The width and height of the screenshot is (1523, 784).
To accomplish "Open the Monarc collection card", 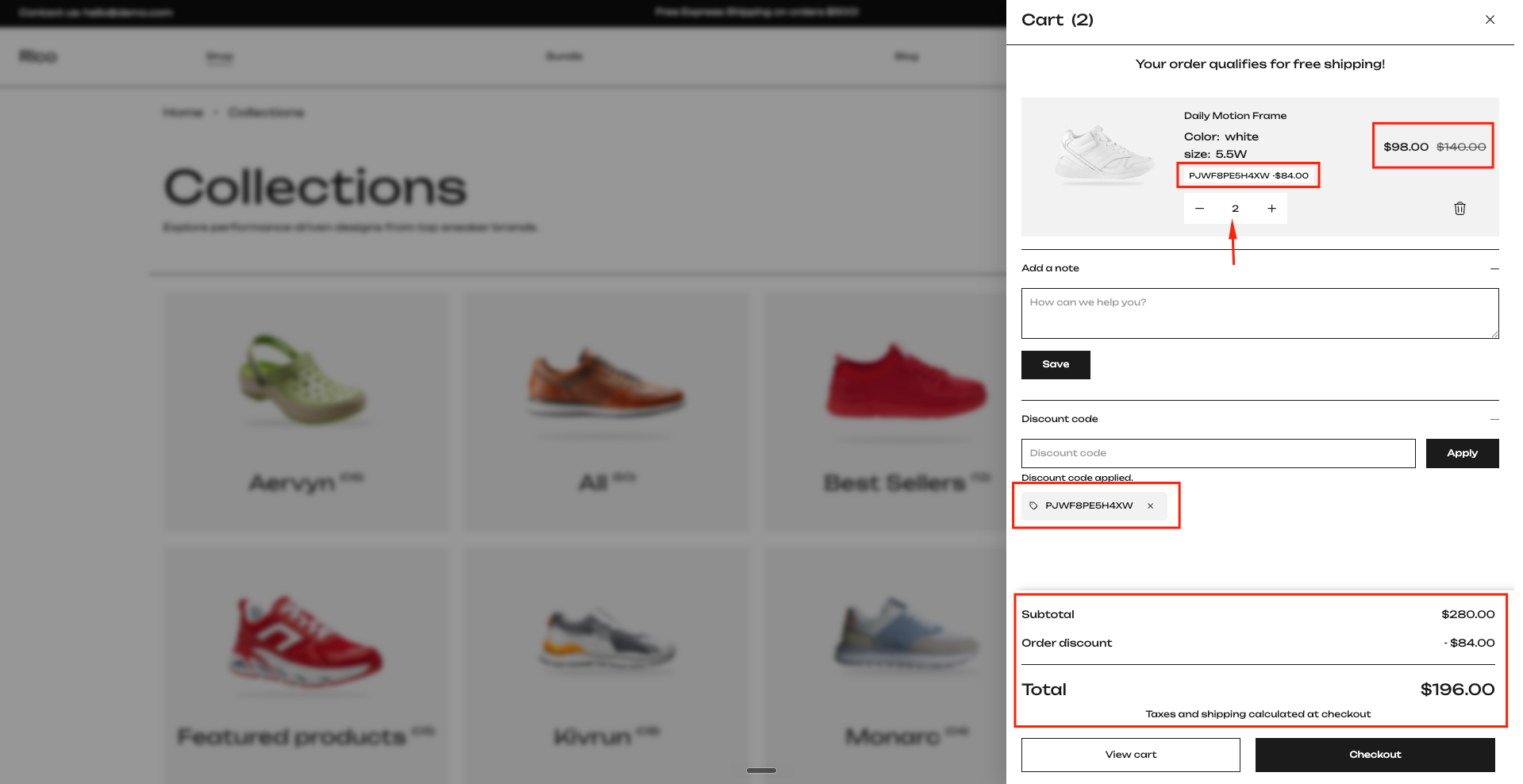I will coord(884,665).
